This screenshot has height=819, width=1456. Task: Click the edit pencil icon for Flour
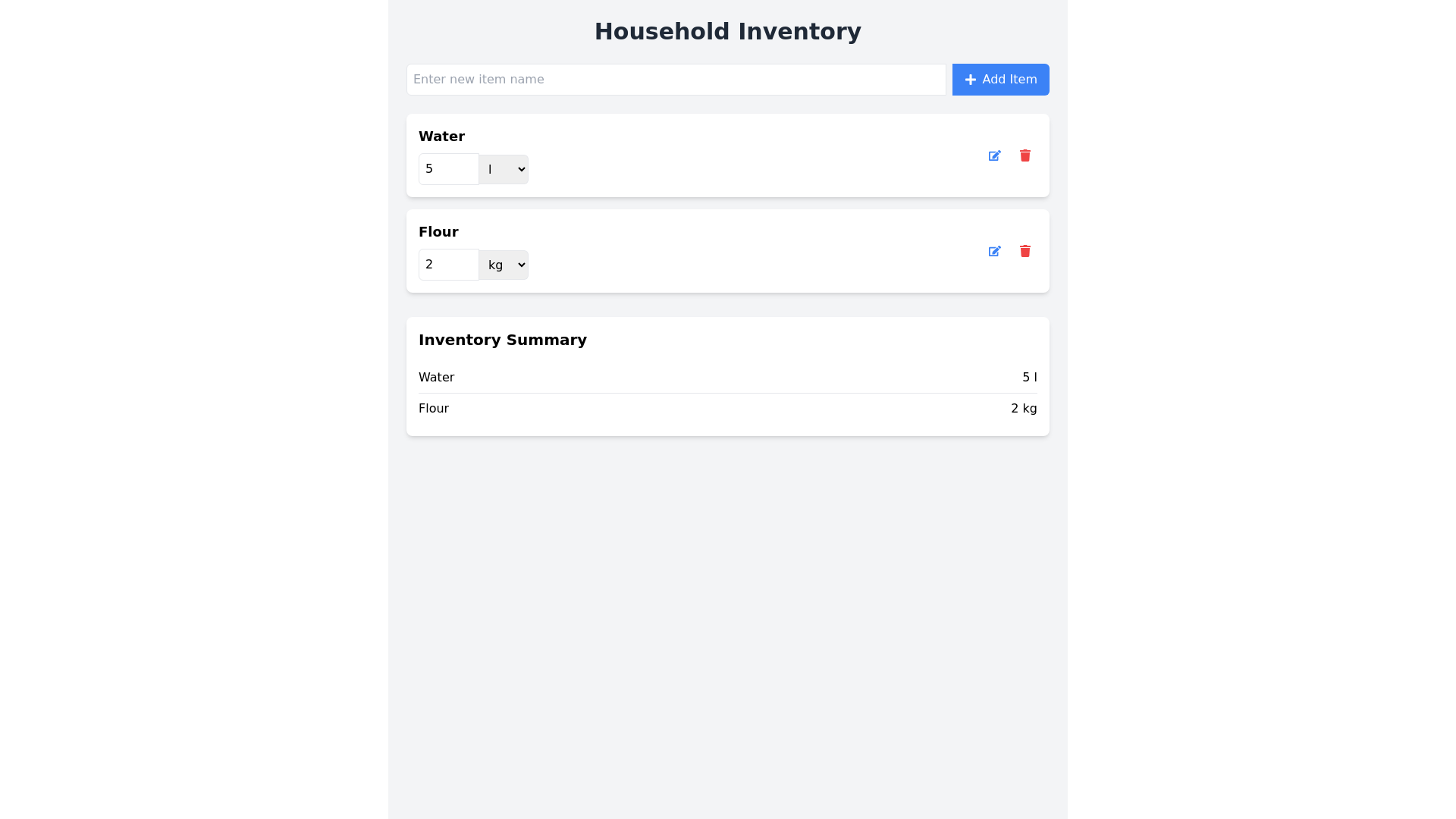click(x=994, y=251)
